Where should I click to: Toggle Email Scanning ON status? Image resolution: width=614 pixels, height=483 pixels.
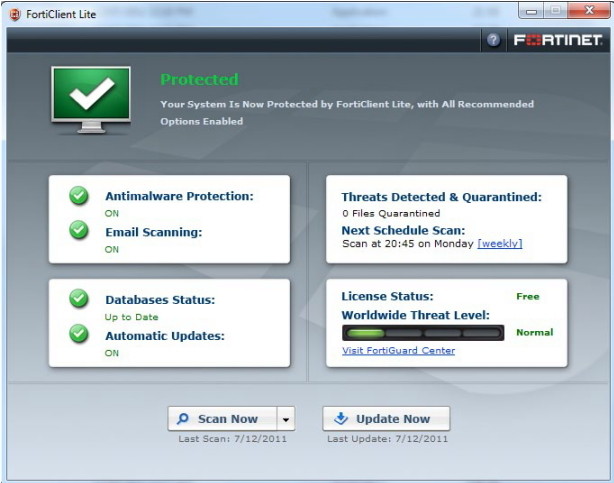point(112,250)
